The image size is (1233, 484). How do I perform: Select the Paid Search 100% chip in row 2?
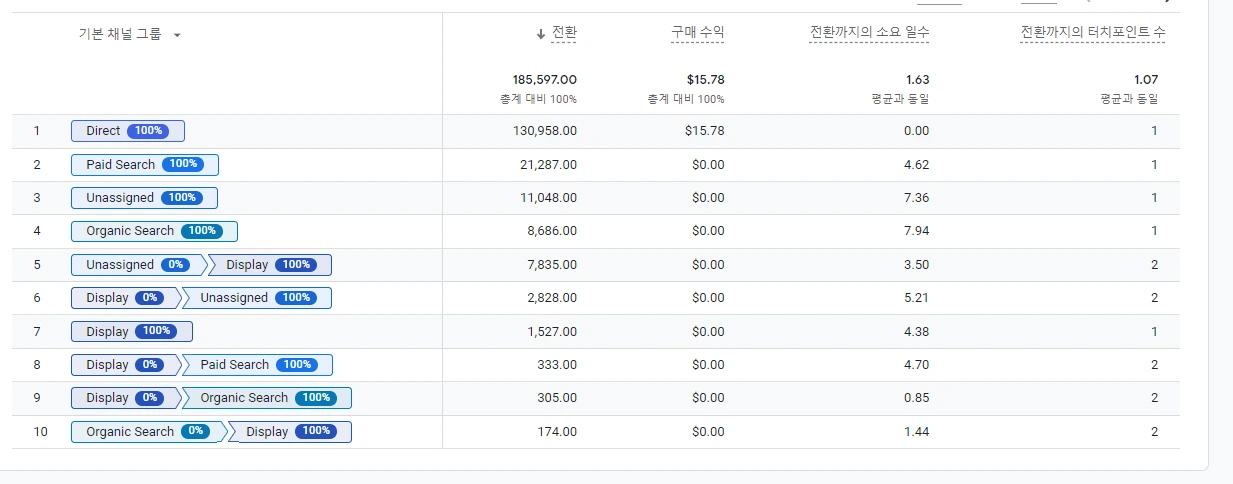144,165
